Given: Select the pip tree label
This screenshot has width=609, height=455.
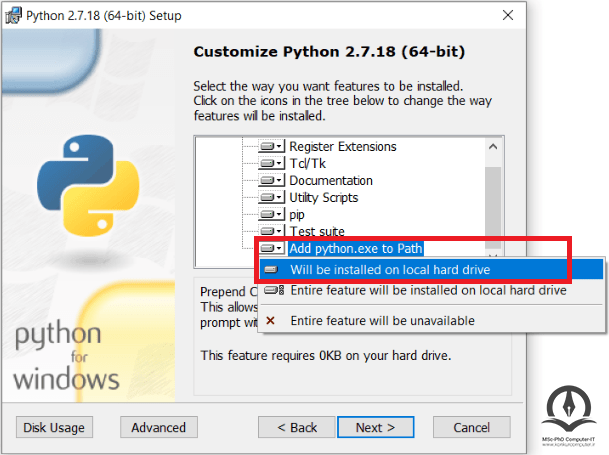Looking at the screenshot, I should 297,214.
